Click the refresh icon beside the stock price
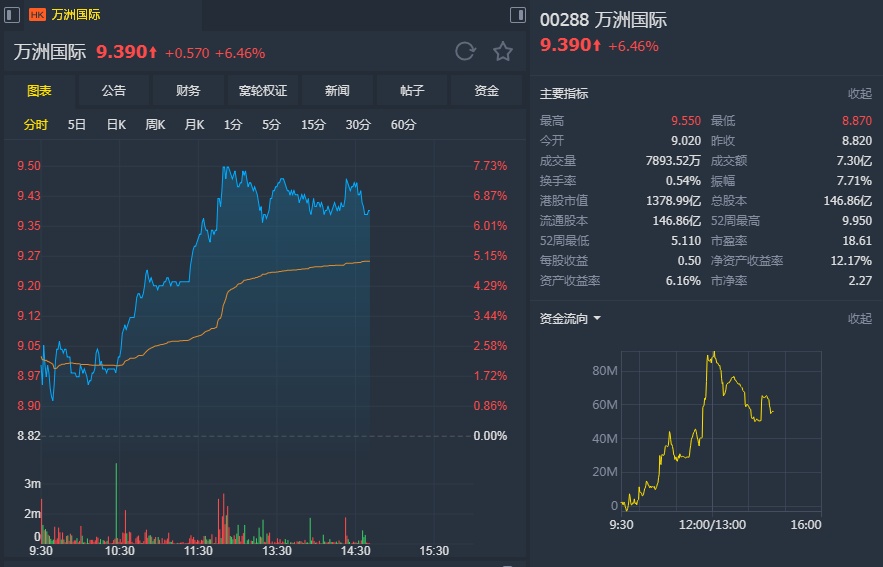 tap(465, 51)
